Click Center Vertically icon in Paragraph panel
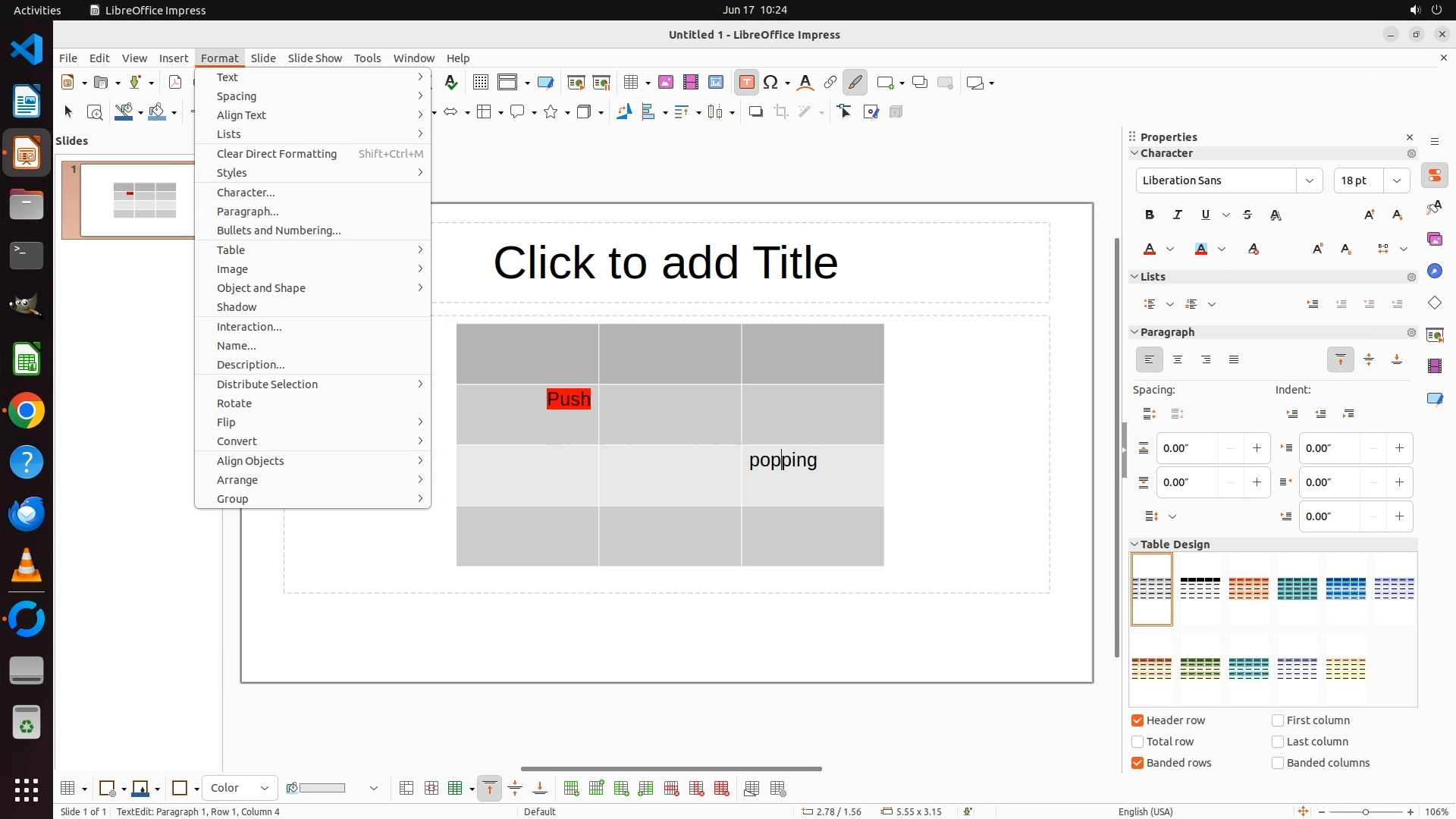This screenshot has height=819, width=1456. (1369, 360)
